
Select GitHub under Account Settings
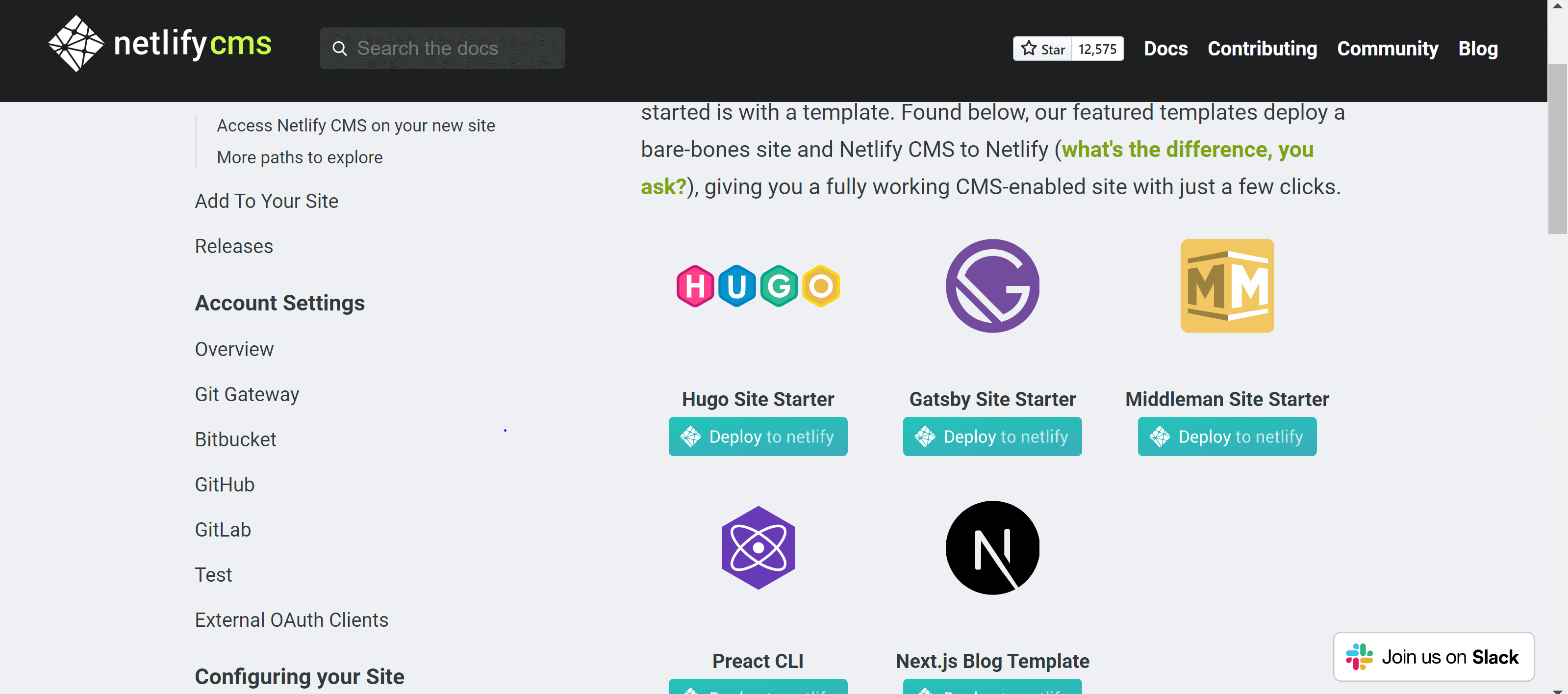[225, 484]
